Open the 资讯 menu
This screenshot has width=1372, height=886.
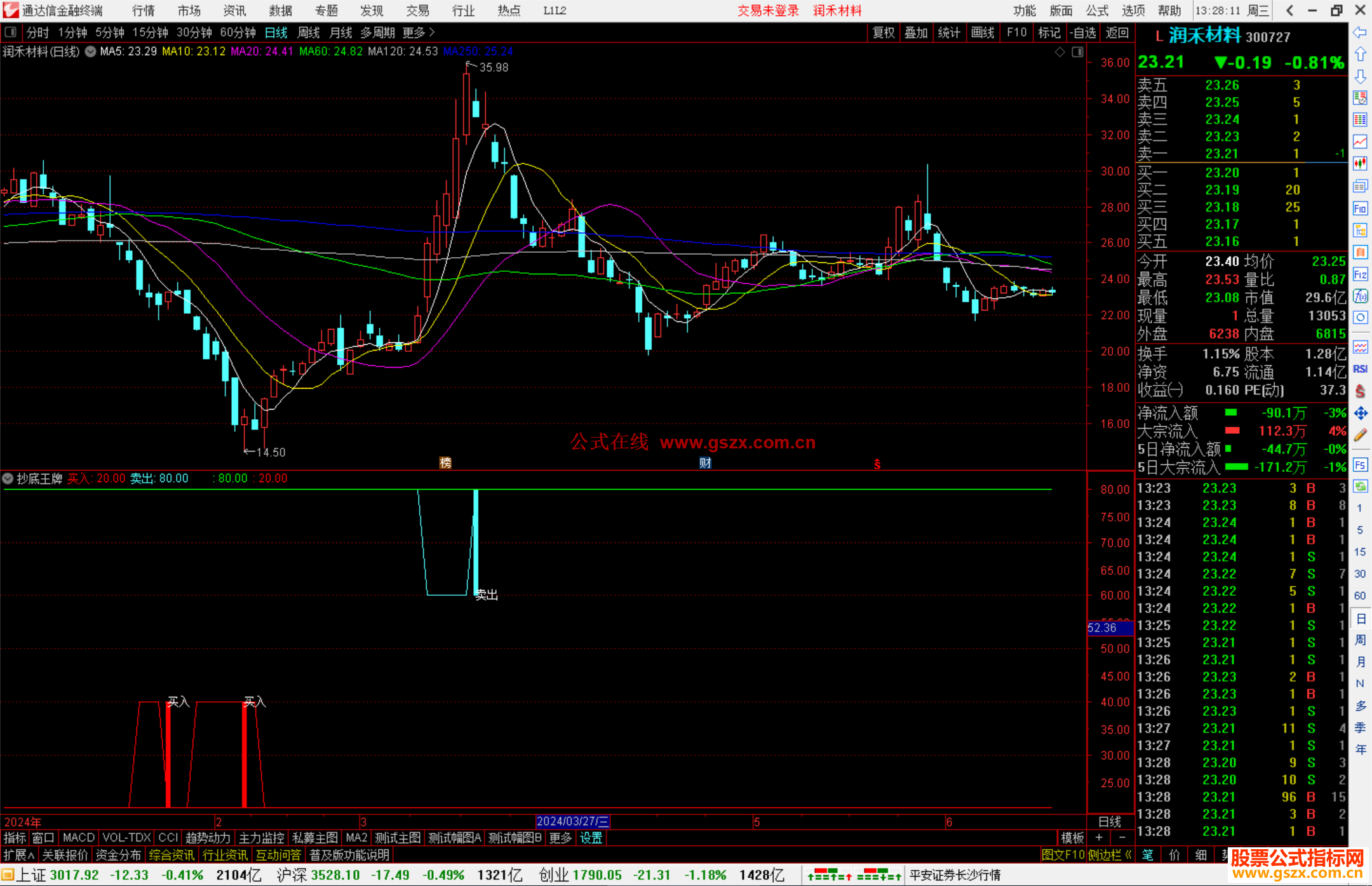pyautogui.click(x=234, y=11)
